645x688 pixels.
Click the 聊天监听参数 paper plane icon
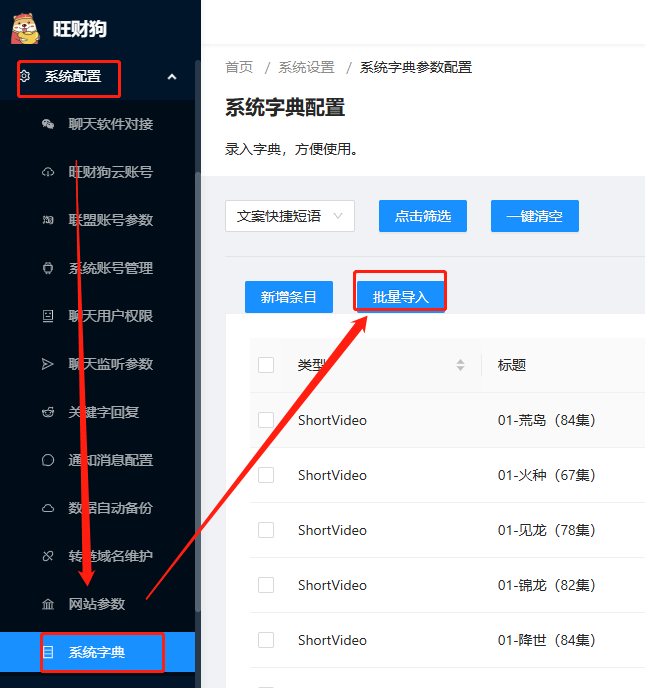pyautogui.click(x=48, y=365)
